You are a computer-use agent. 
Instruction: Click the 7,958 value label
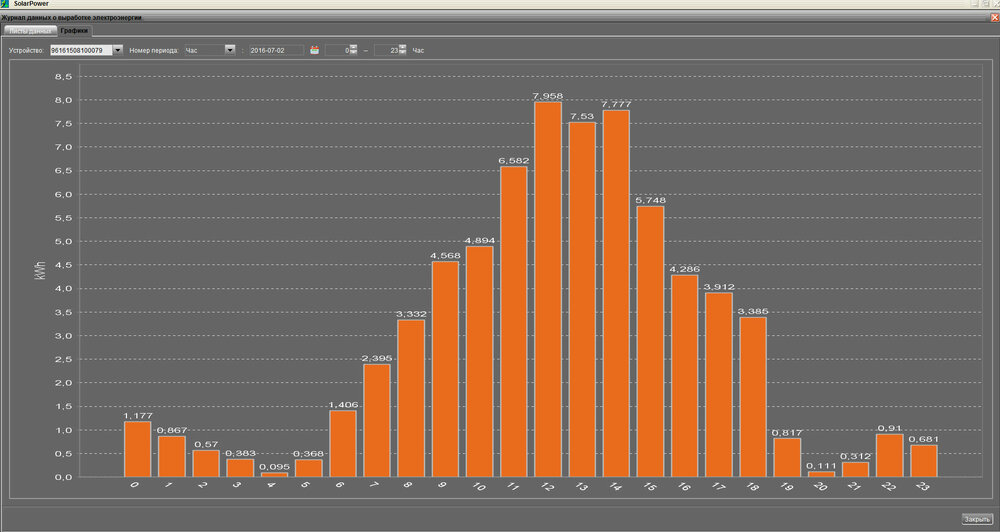coord(548,96)
